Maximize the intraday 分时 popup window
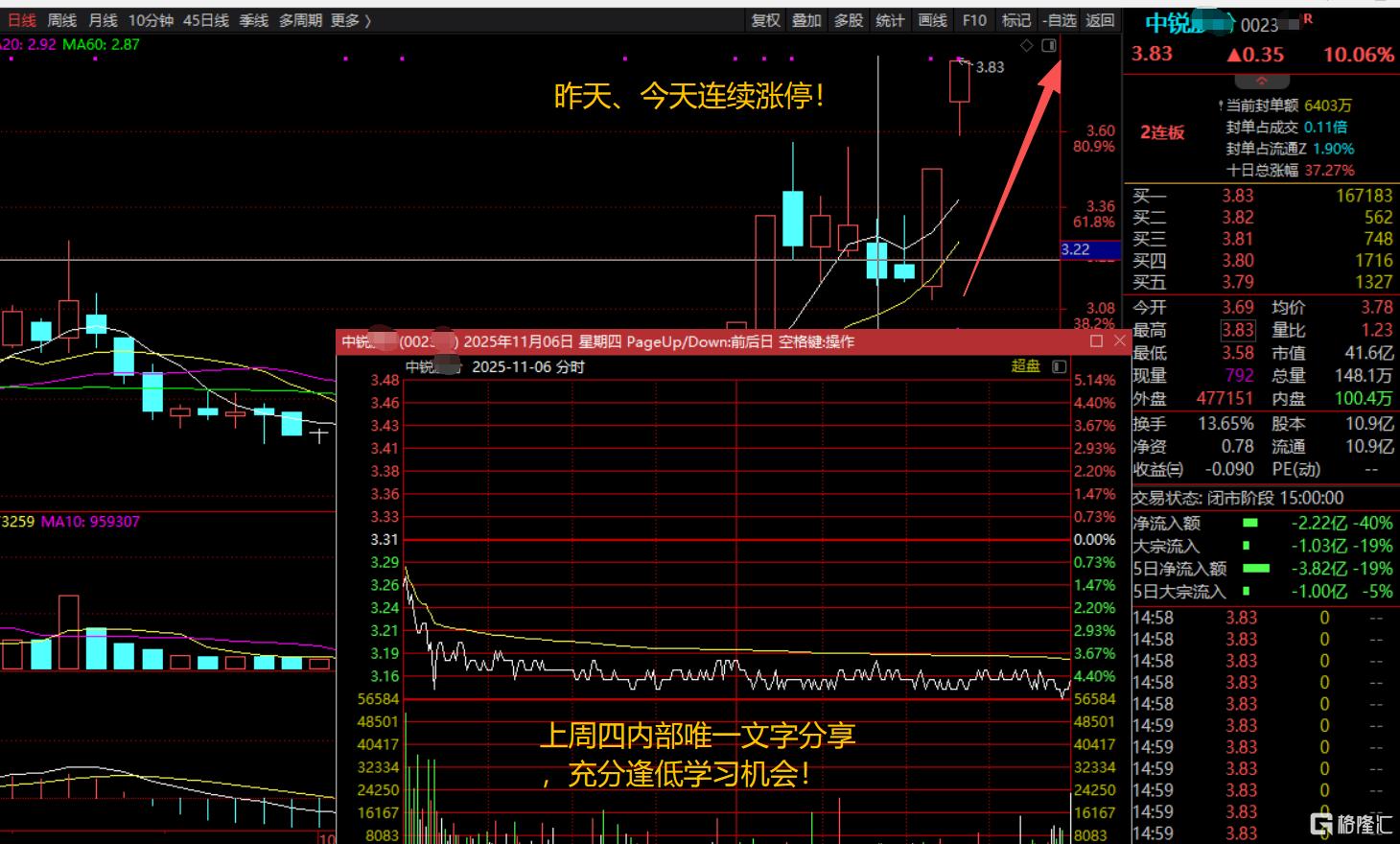1400x844 pixels. (1096, 341)
